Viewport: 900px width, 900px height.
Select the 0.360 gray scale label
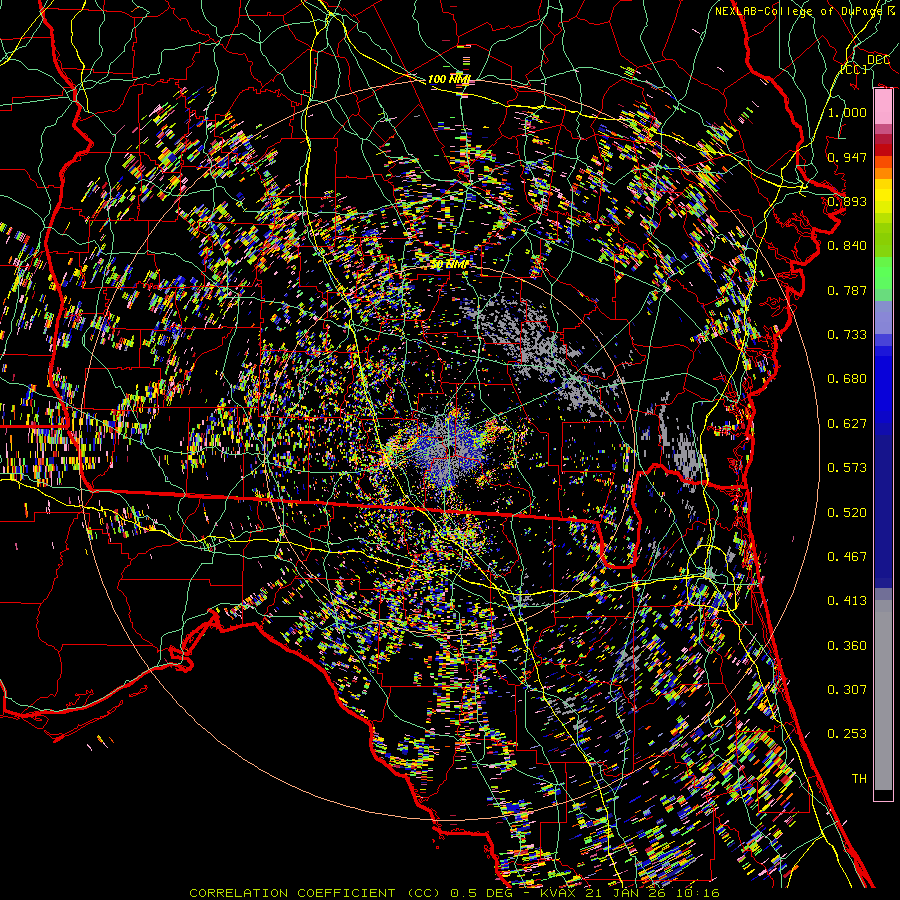(x=847, y=645)
